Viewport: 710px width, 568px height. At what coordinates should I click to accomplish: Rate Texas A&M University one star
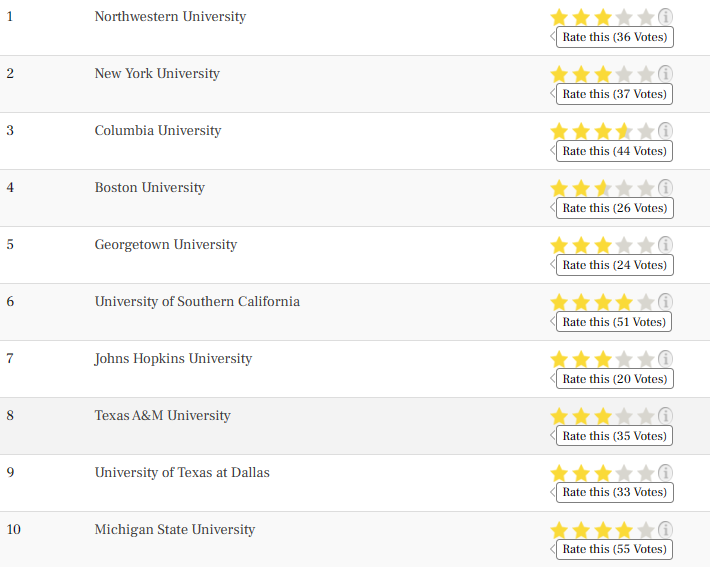[559, 416]
